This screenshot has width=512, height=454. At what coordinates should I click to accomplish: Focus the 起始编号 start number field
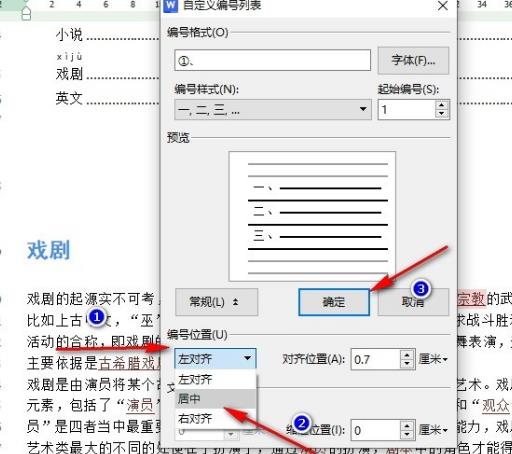[406, 109]
